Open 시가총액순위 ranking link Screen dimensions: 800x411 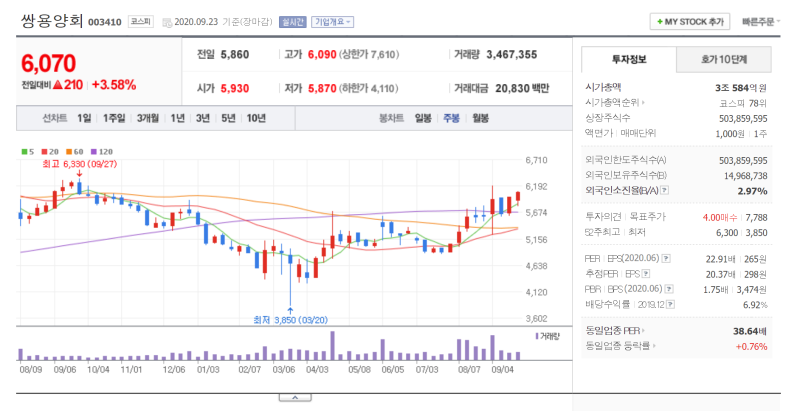615,103
